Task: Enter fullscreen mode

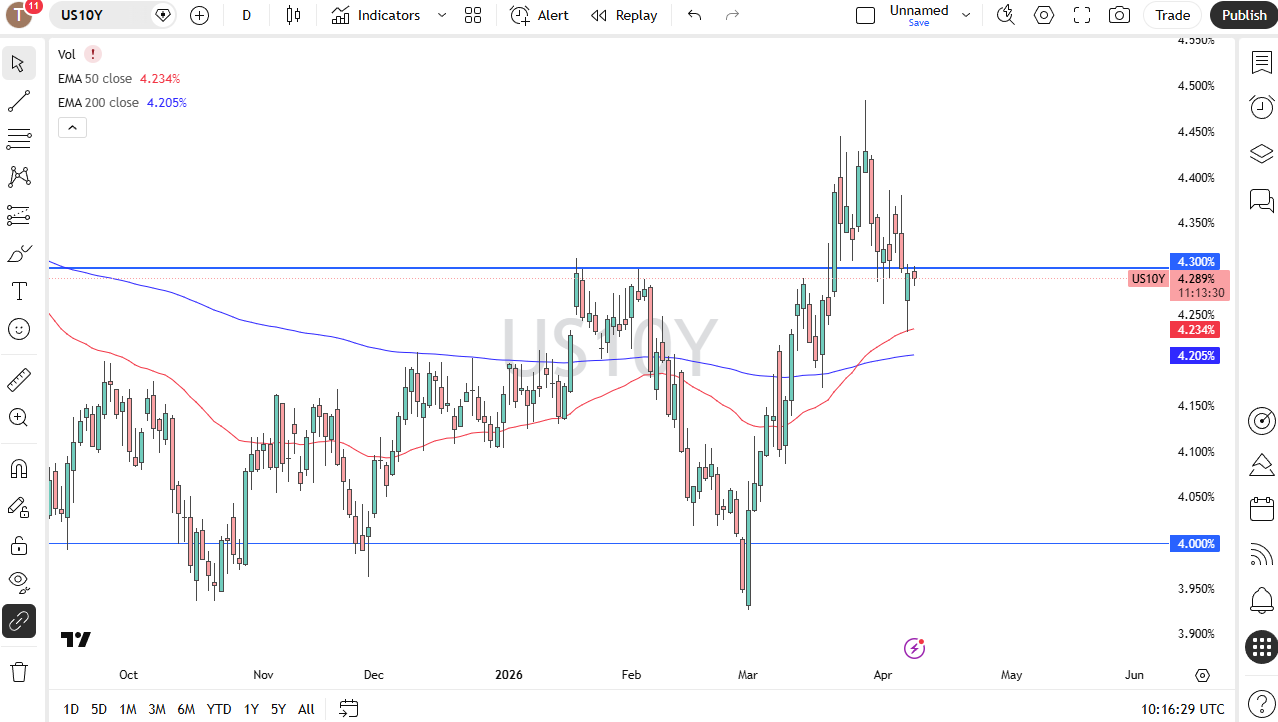Action: [x=1082, y=15]
